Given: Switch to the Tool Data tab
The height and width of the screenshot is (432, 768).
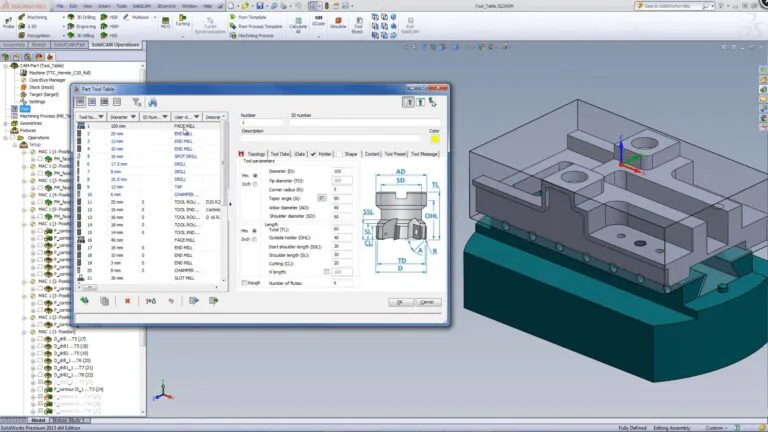Looking at the screenshot, I should click(279, 154).
